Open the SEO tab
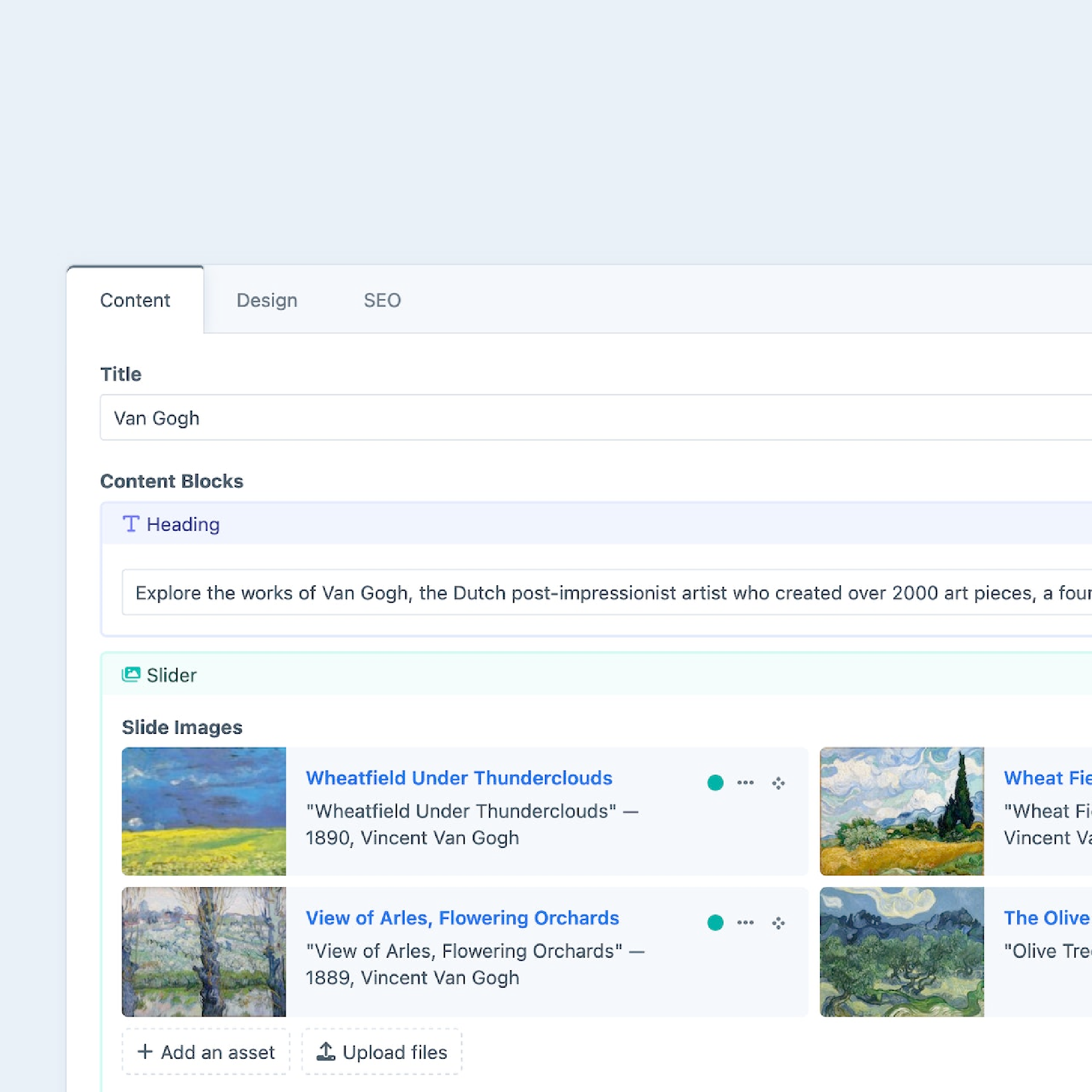The height and width of the screenshot is (1092, 1092). pyautogui.click(x=382, y=300)
